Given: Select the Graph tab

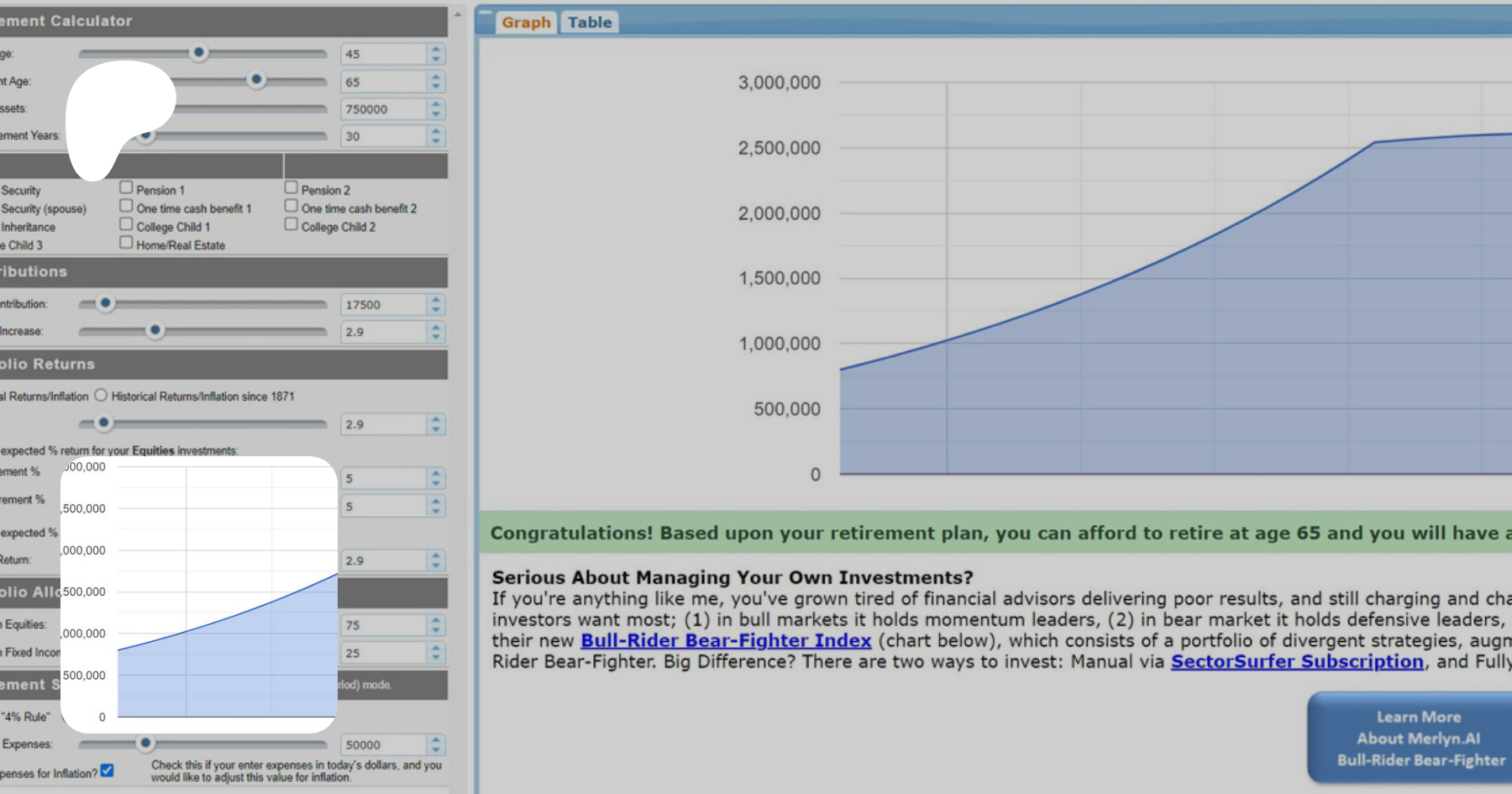Looking at the screenshot, I should click(526, 23).
